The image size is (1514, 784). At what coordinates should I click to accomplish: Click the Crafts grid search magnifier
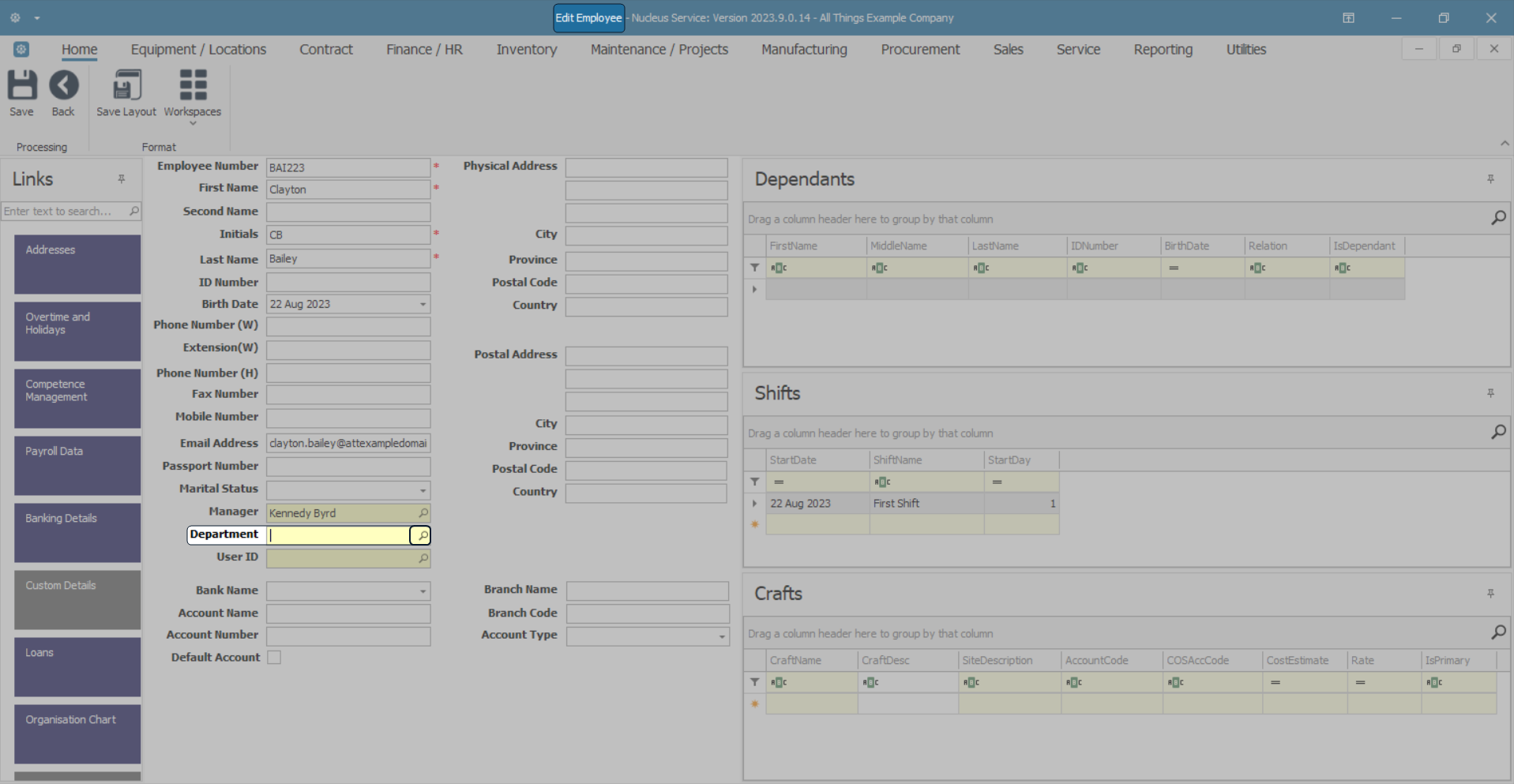click(1498, 633)
